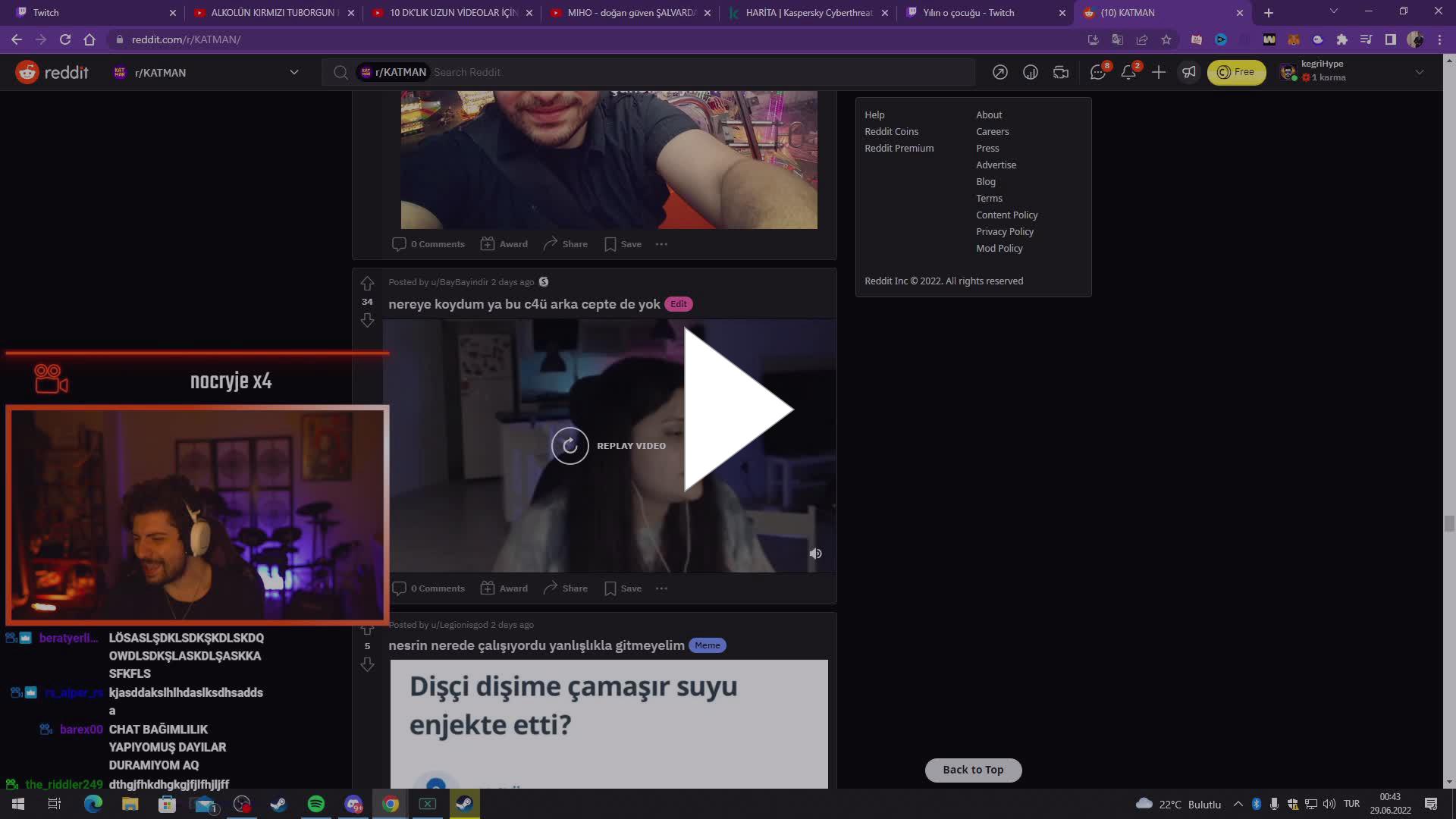Open the popular trending icon in Reddit header

tap(1000, 72)
